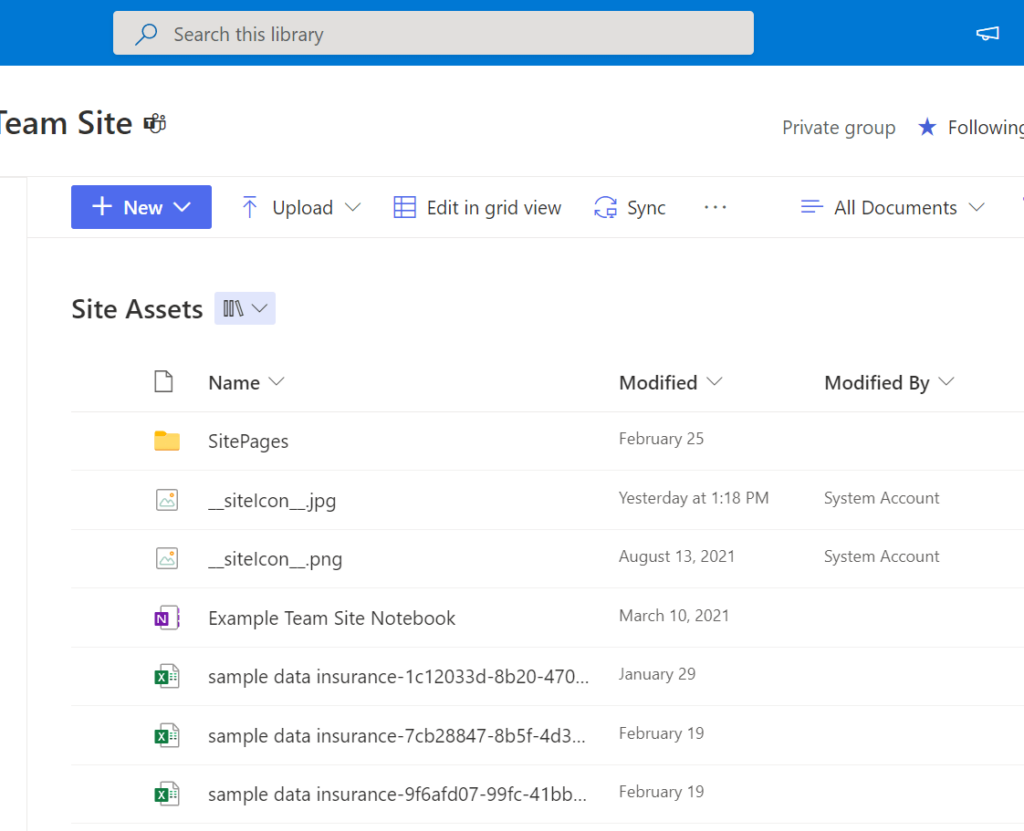Image resolution: width=1024 pixels, height=831 pixels.
Task: Open sample data insurance-7cb28847 file
Action: (x=397, y=736)
